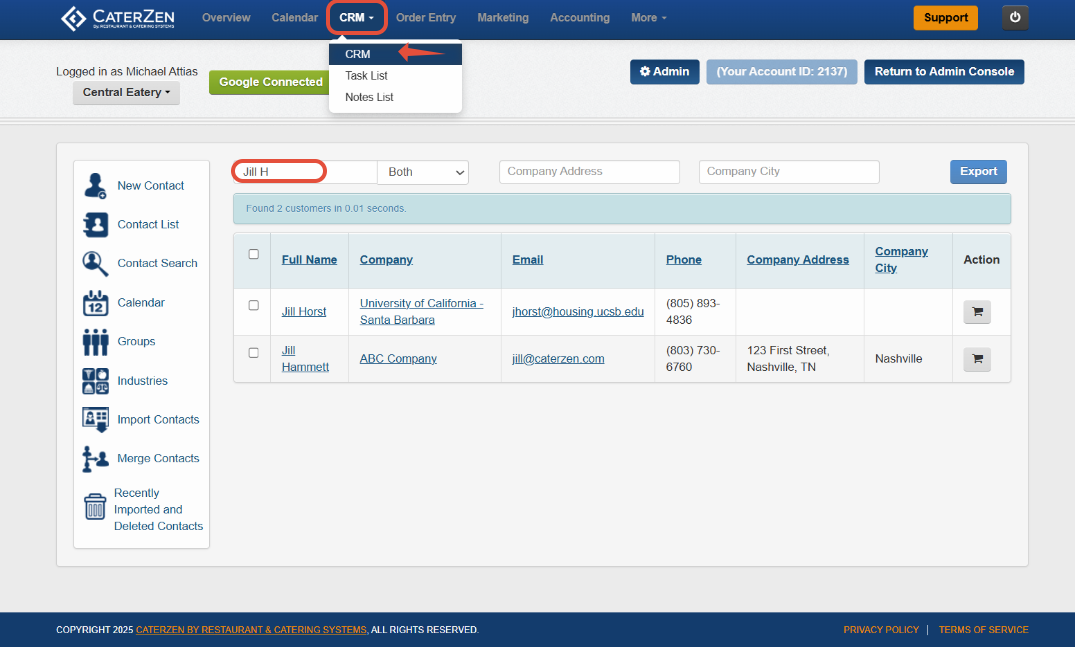Open Contact List sidebar link
Screen dimensions: 1075x647
148,225
